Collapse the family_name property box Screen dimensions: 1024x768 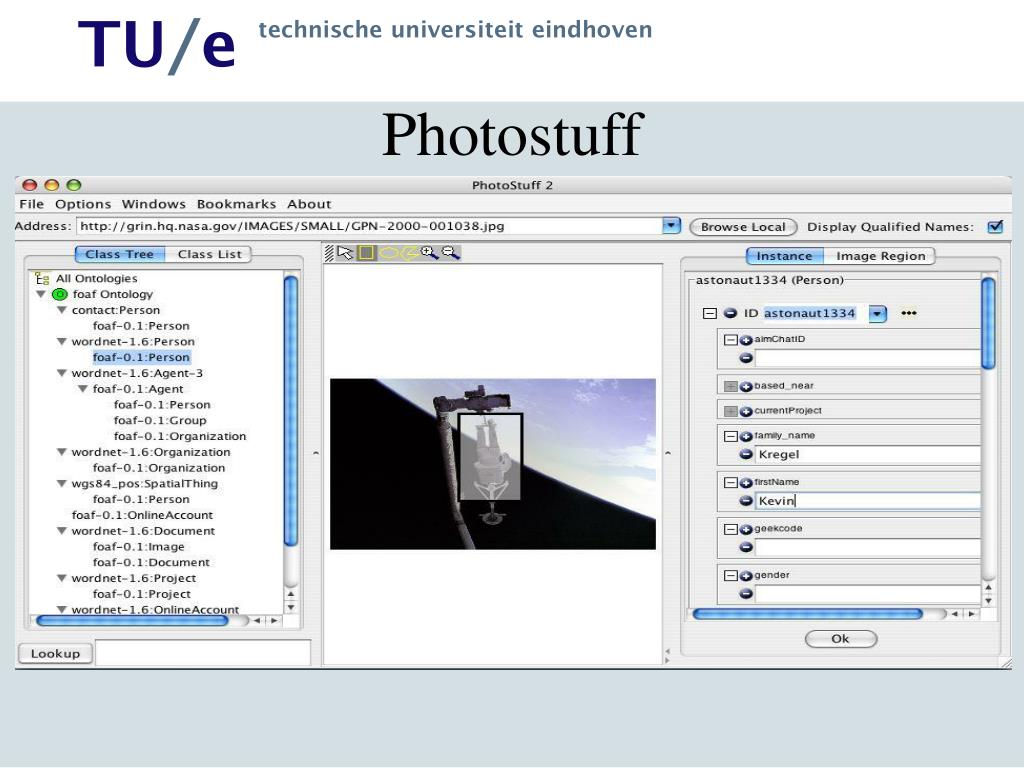[x=731, y=436]
